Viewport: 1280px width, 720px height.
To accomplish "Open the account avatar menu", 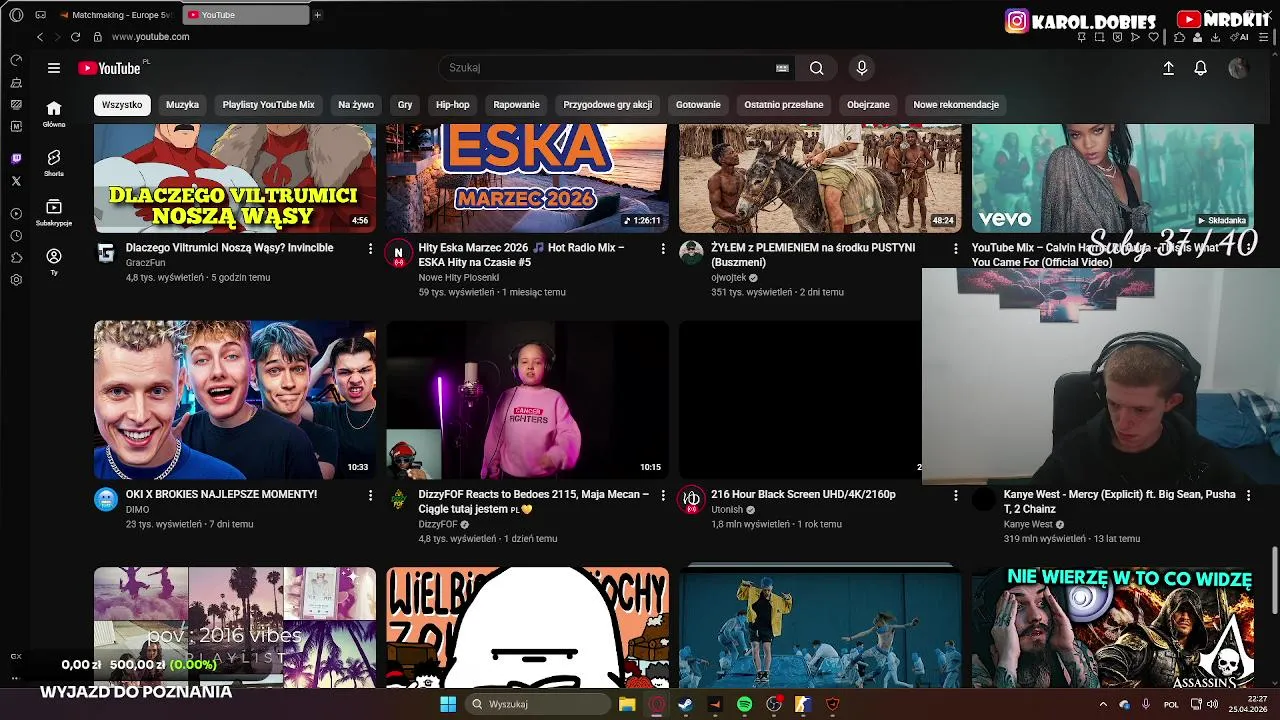I will pos(1238,68).
